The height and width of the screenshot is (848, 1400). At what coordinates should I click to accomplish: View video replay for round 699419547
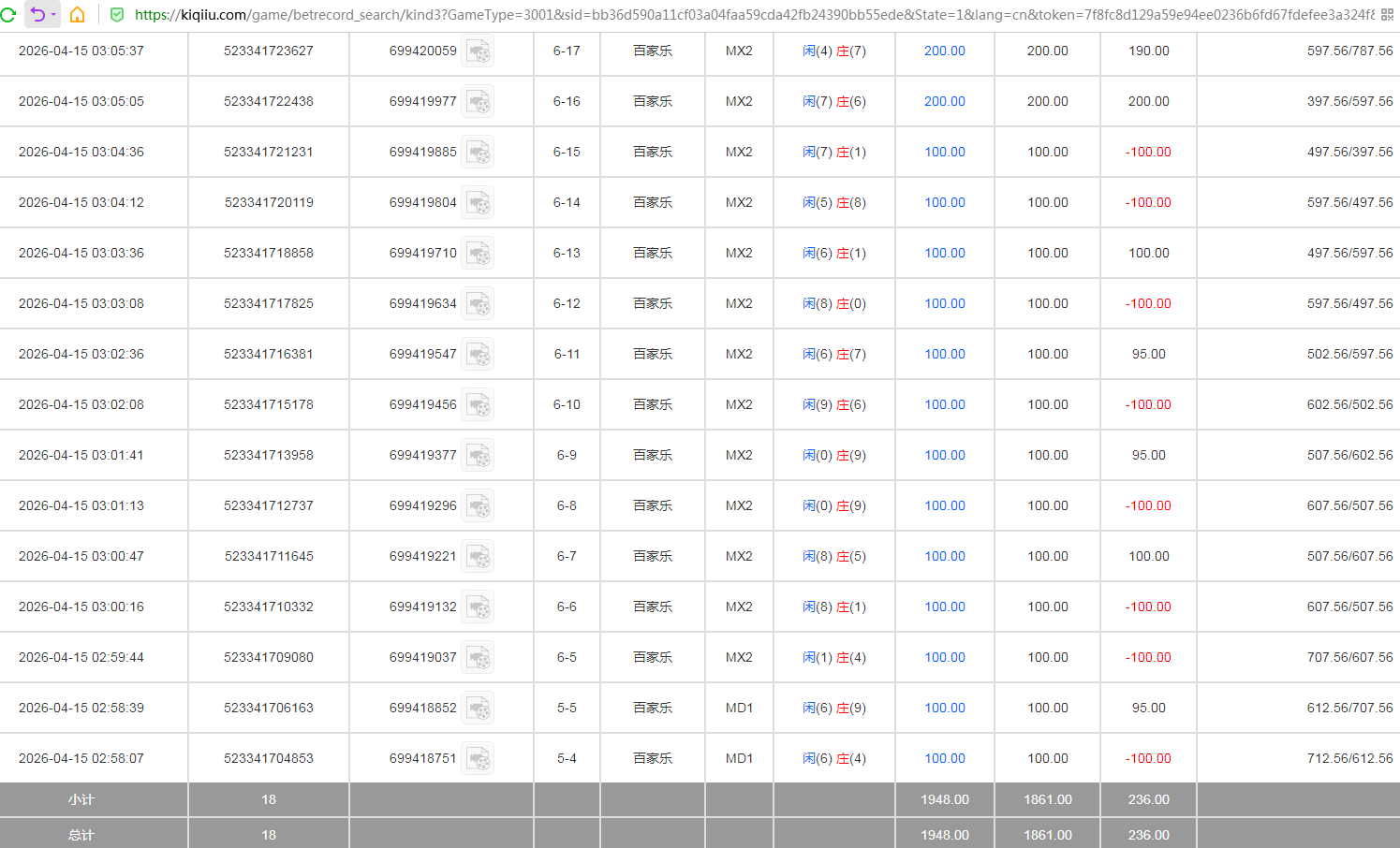coord(479,355)
